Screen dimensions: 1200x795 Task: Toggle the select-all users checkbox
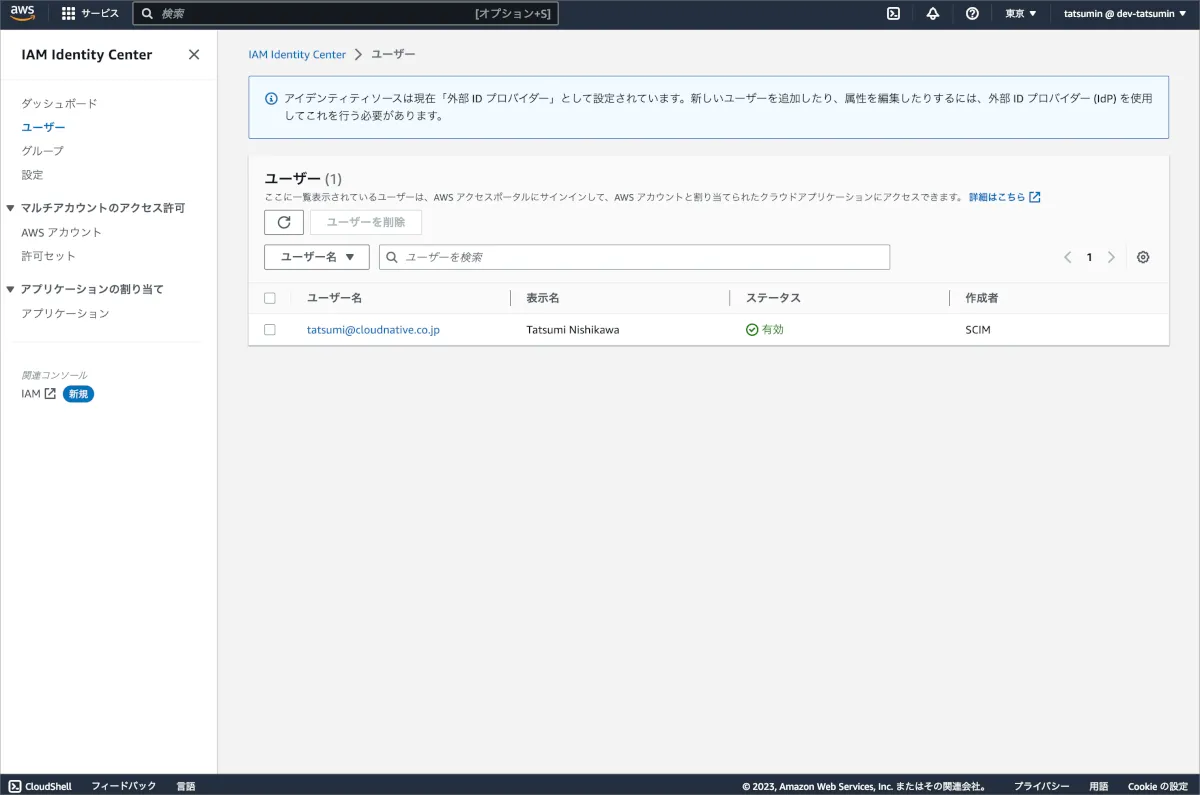[270, 298]
